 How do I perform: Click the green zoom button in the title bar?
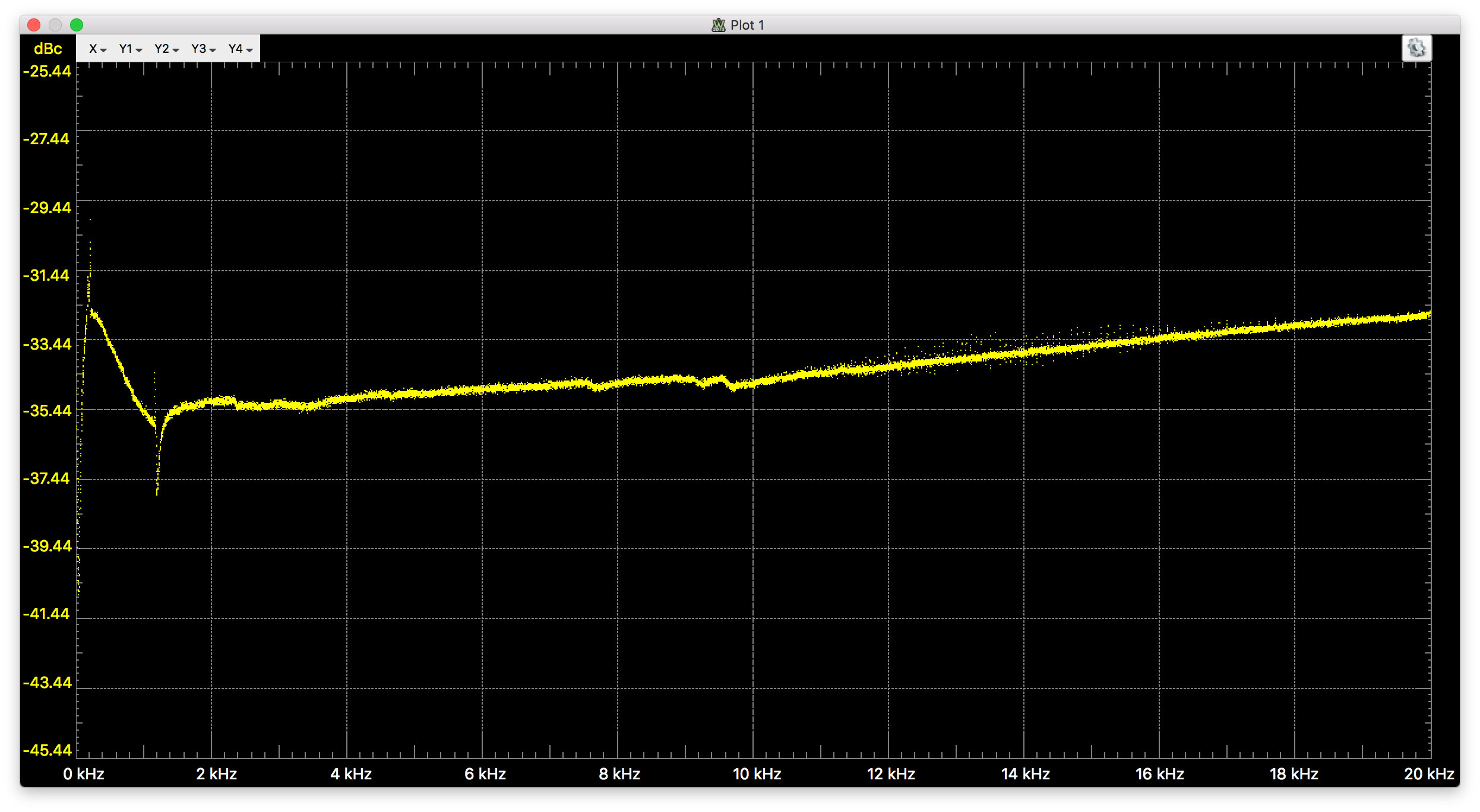pos(77,25)
